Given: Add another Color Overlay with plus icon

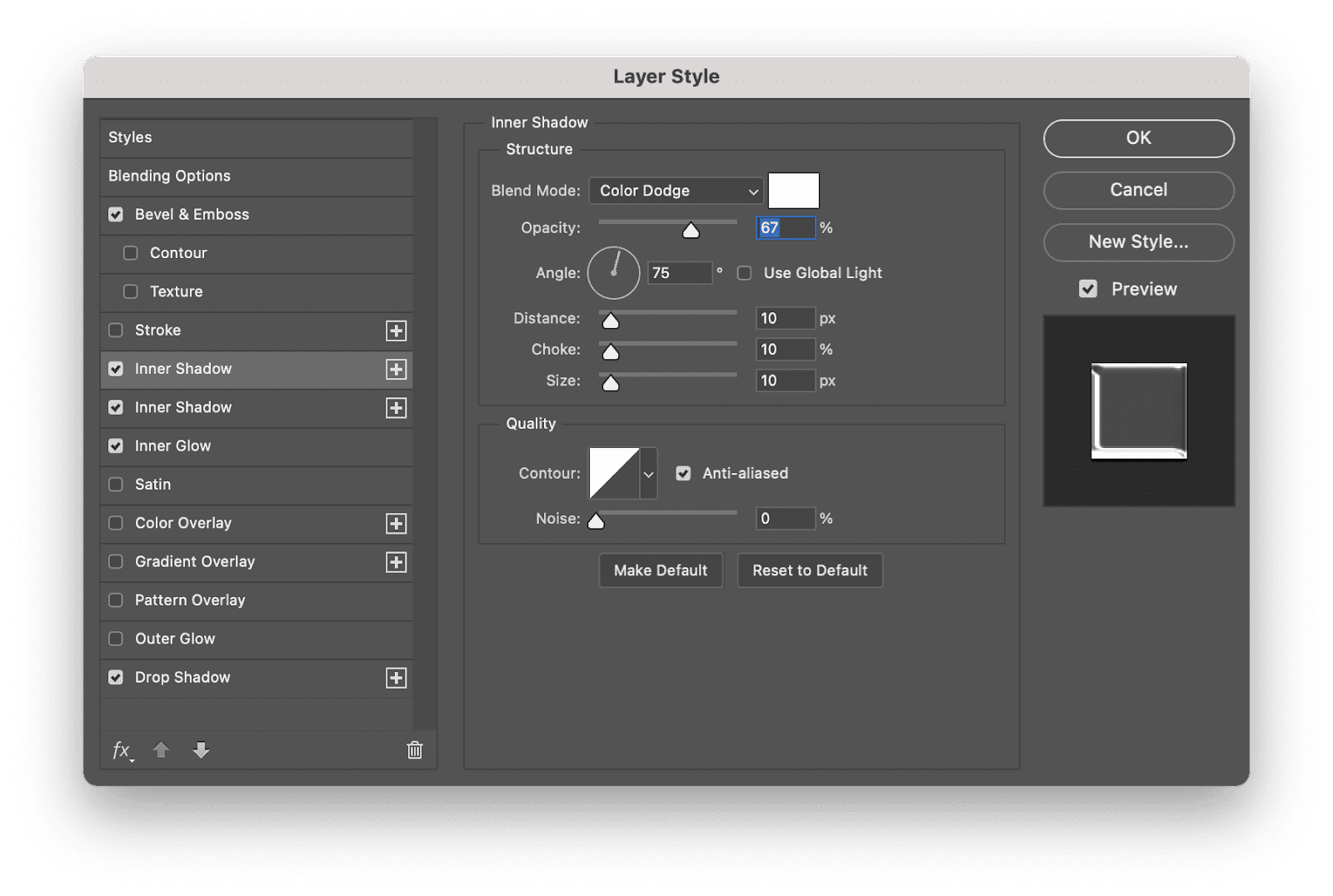Looking at the screenshot, I should (x=397, y=524).
